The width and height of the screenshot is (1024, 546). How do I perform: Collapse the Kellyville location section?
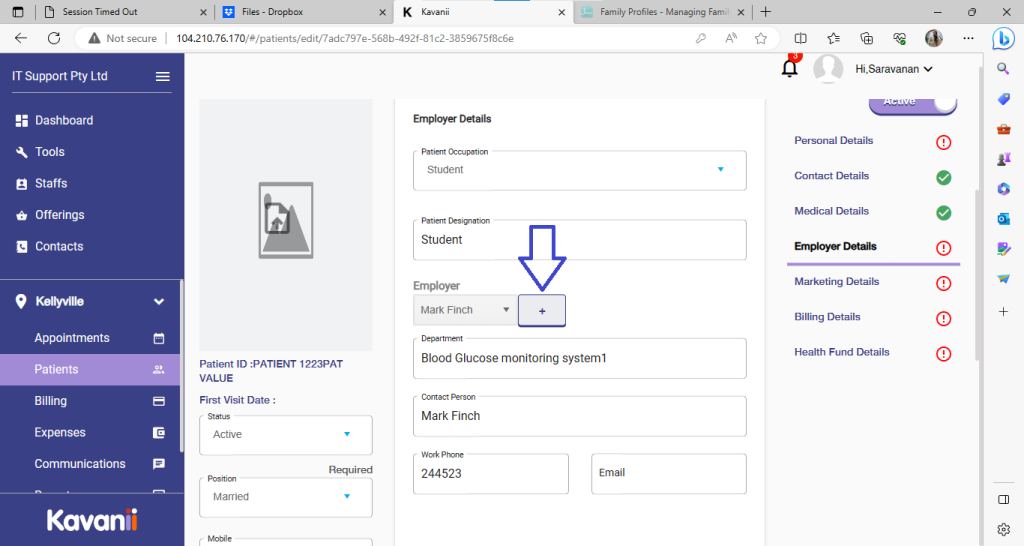(x=158, y=301)
